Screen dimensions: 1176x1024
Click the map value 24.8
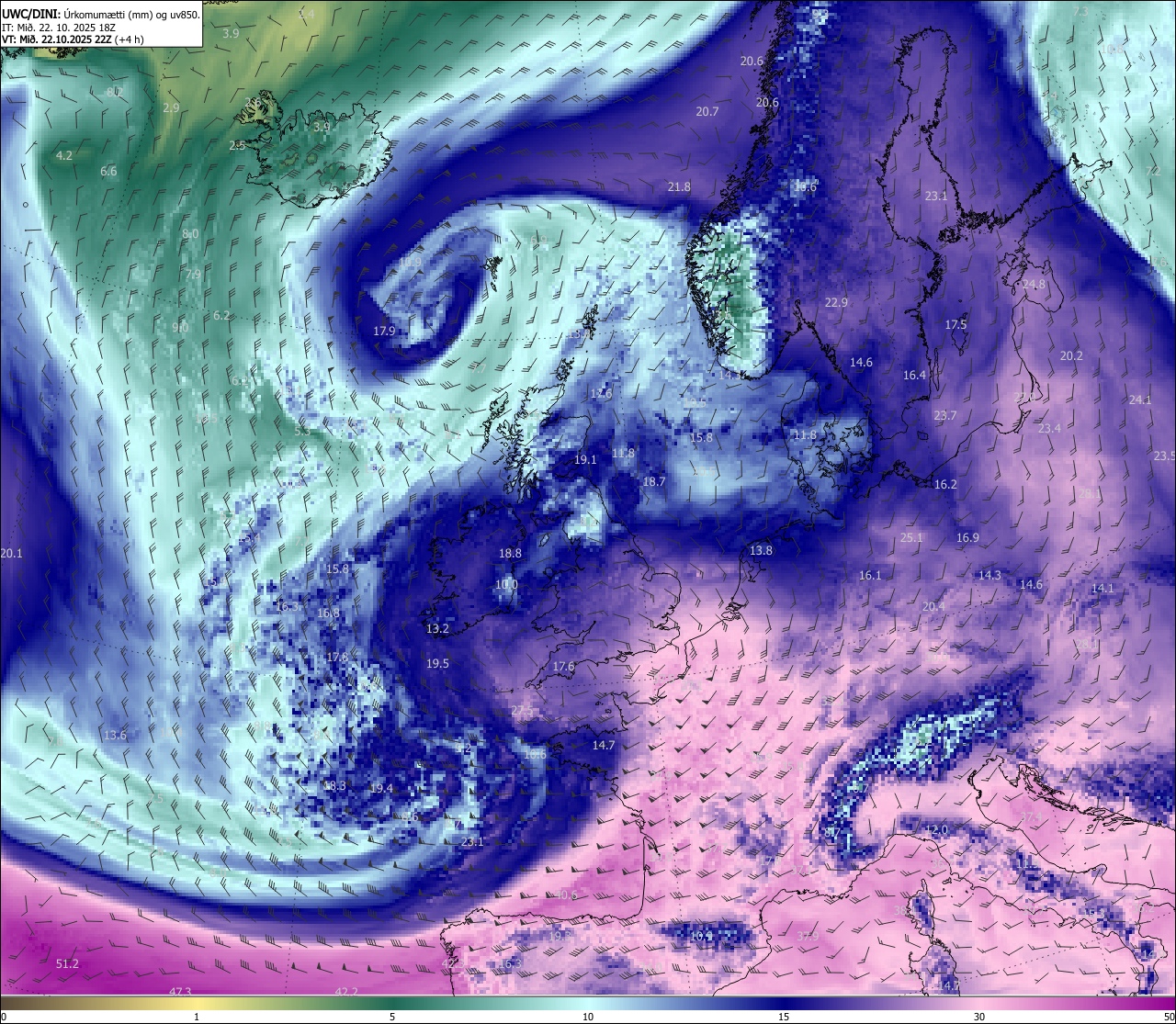tap(1034, 285)
